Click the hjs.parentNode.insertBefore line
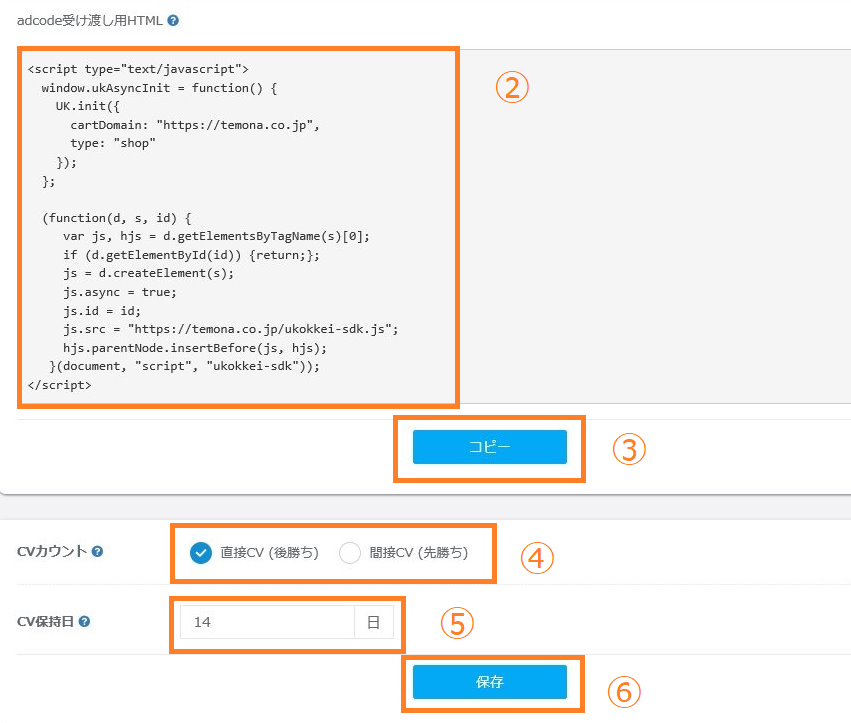The width and height of the screenshot is (851, 723). [195, 348]
